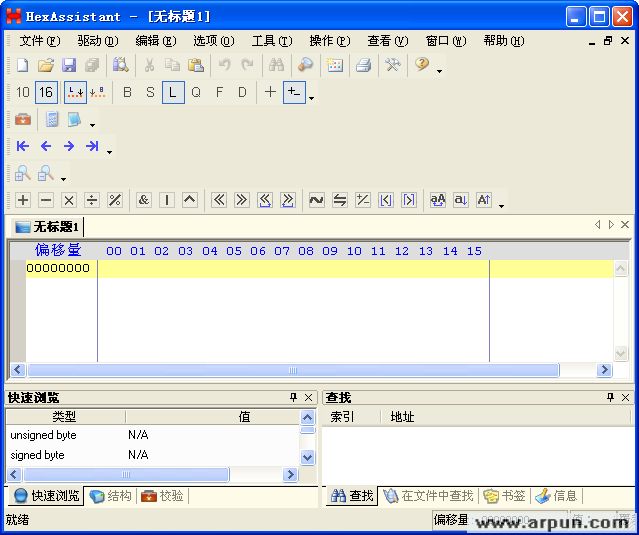Viewport: 639px width, 535px height.
Task: Click down arrow in 快速浏览 list scrollbar
Action: point(307,457)
